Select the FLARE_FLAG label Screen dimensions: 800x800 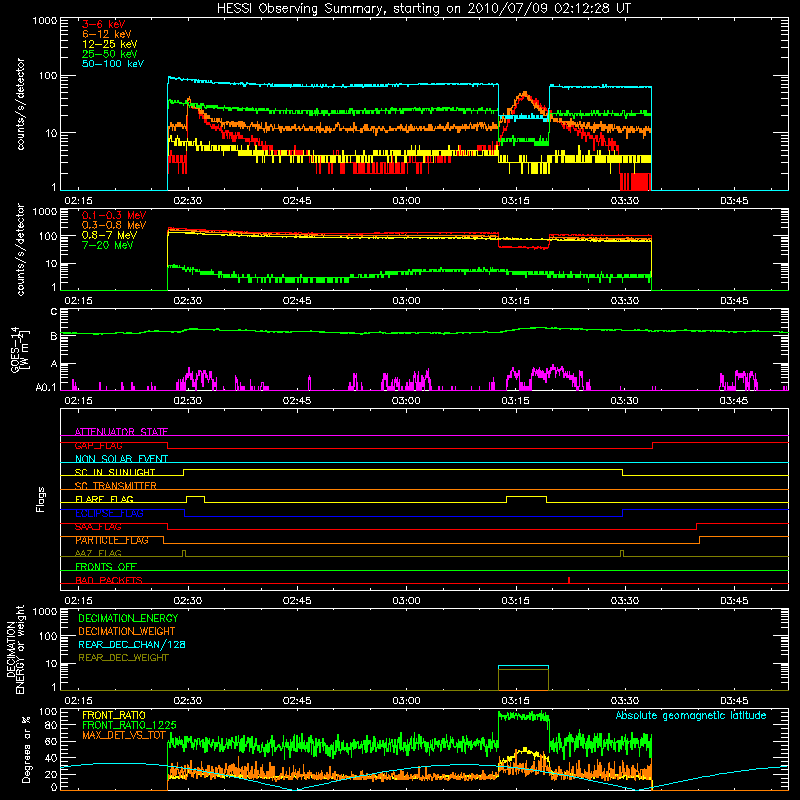pyautogui.click(x=104, y=499)
